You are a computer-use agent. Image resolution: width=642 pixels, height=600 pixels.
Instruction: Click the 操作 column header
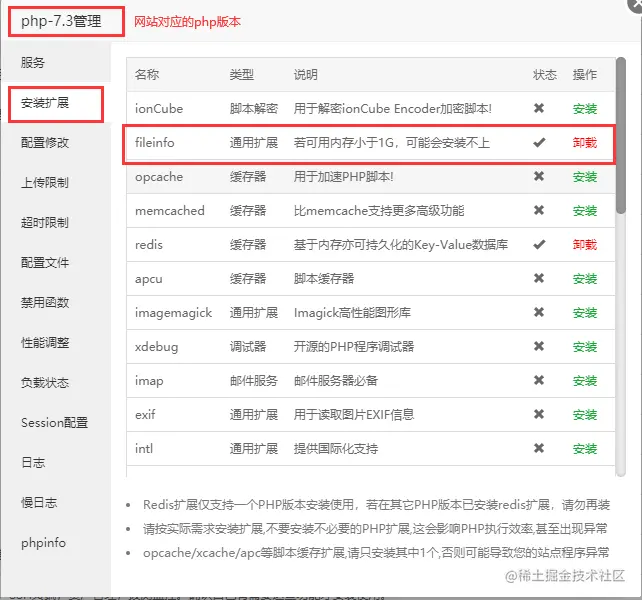point(585,75)
